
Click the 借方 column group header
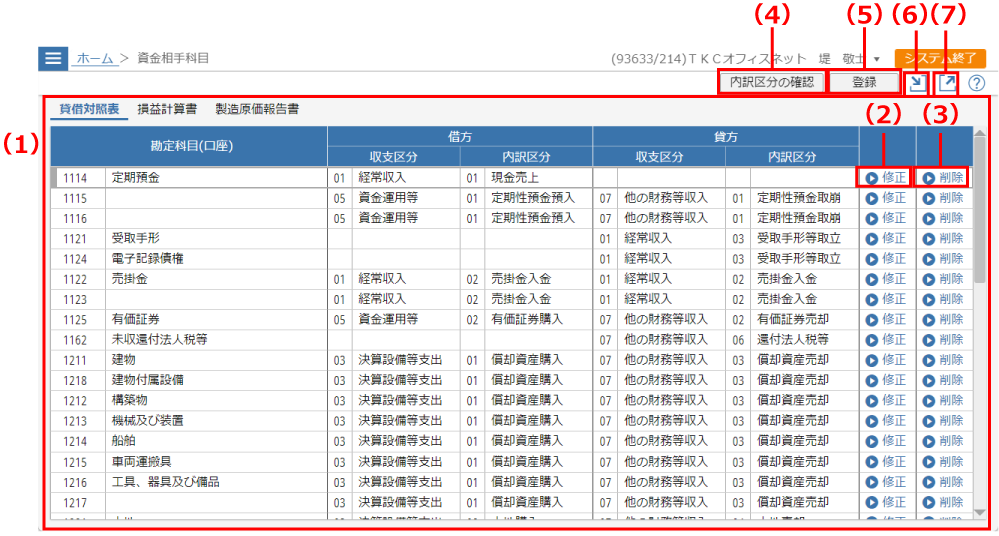460,136
